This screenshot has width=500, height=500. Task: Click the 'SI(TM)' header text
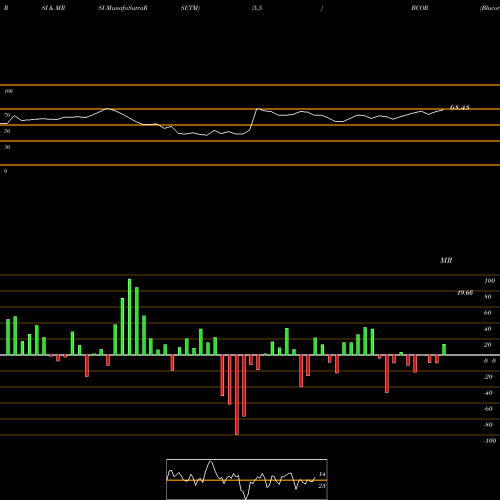pos(190,8)
